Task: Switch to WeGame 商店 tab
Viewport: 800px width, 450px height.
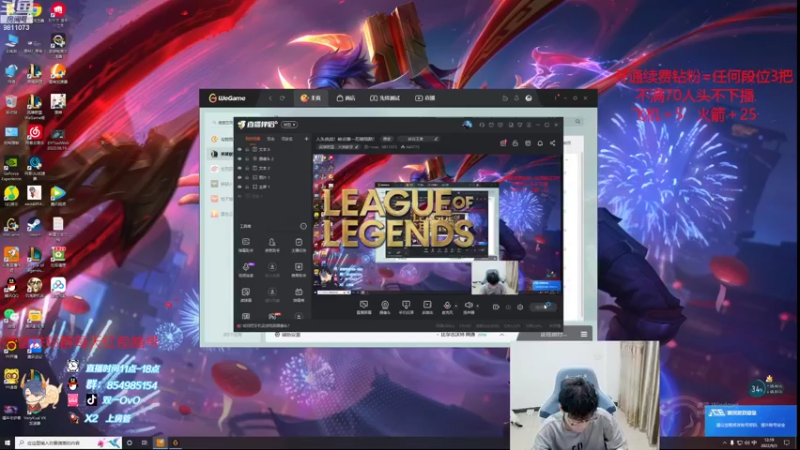Action: coord(346,98)
